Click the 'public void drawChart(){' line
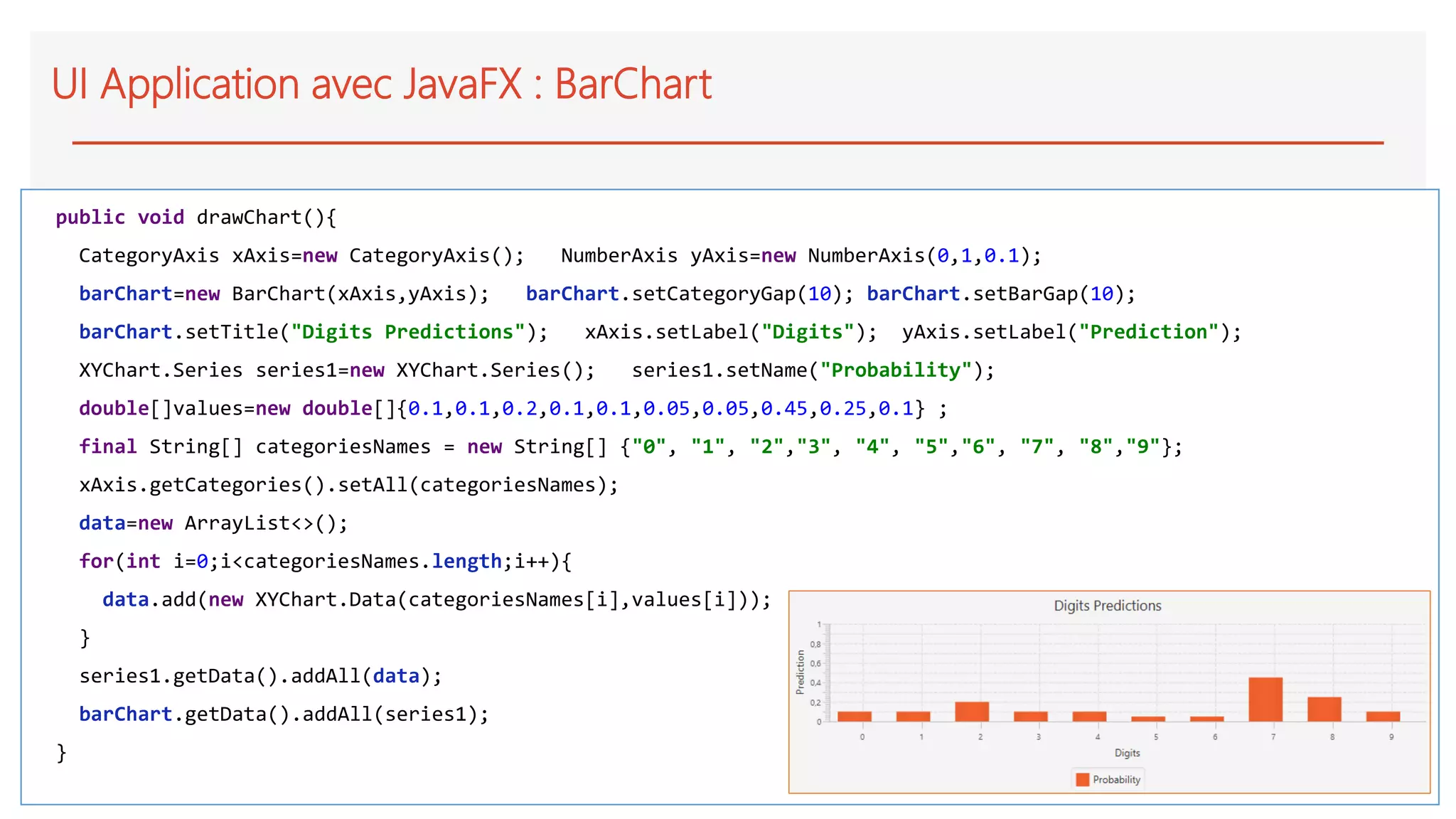The width and height of the screenshot is (1456, 819). (196, 218)
